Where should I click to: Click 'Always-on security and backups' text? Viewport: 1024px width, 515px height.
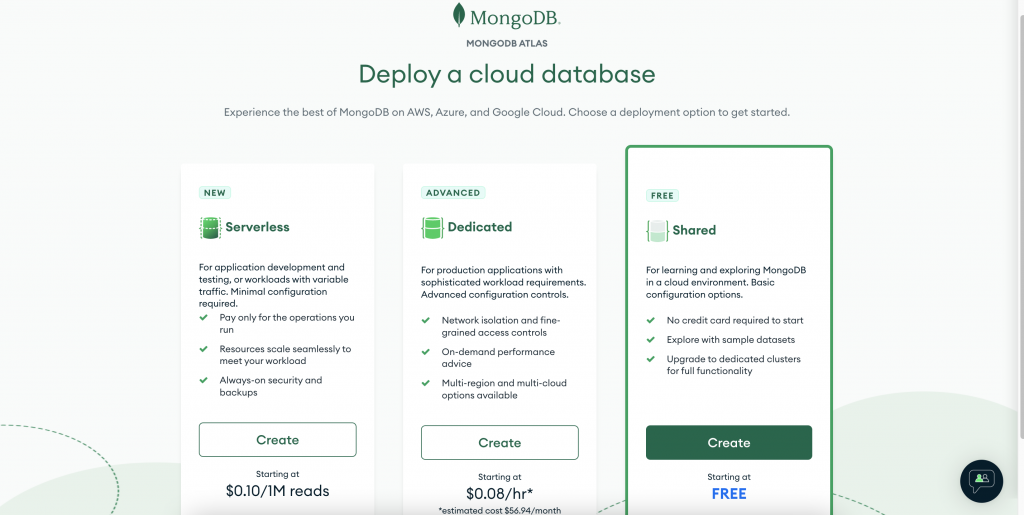(x=270, y=386)
